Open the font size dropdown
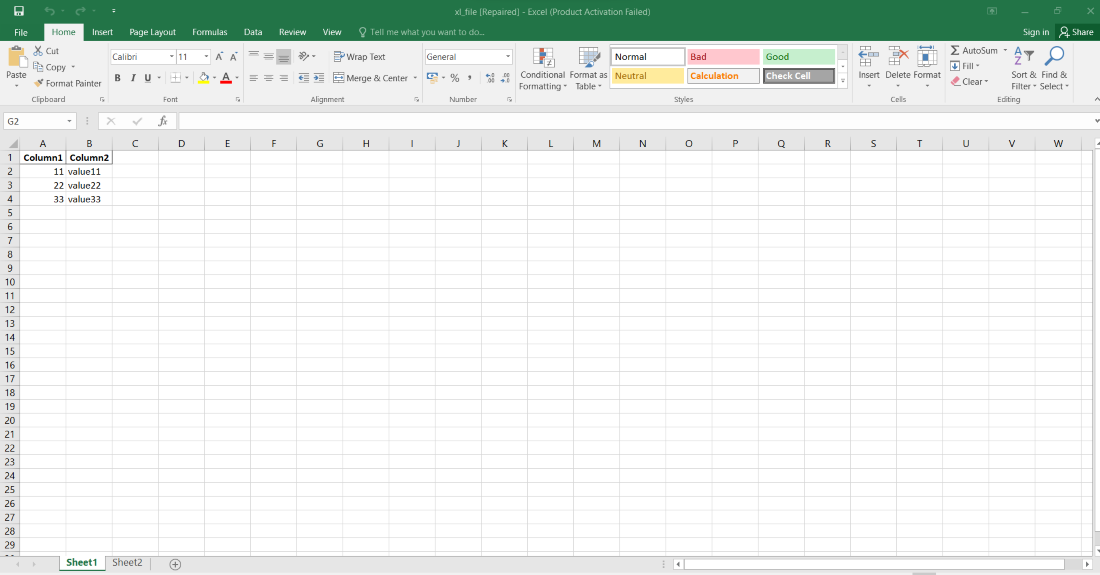The image size is (1100, 575). (x=206, y=57)
